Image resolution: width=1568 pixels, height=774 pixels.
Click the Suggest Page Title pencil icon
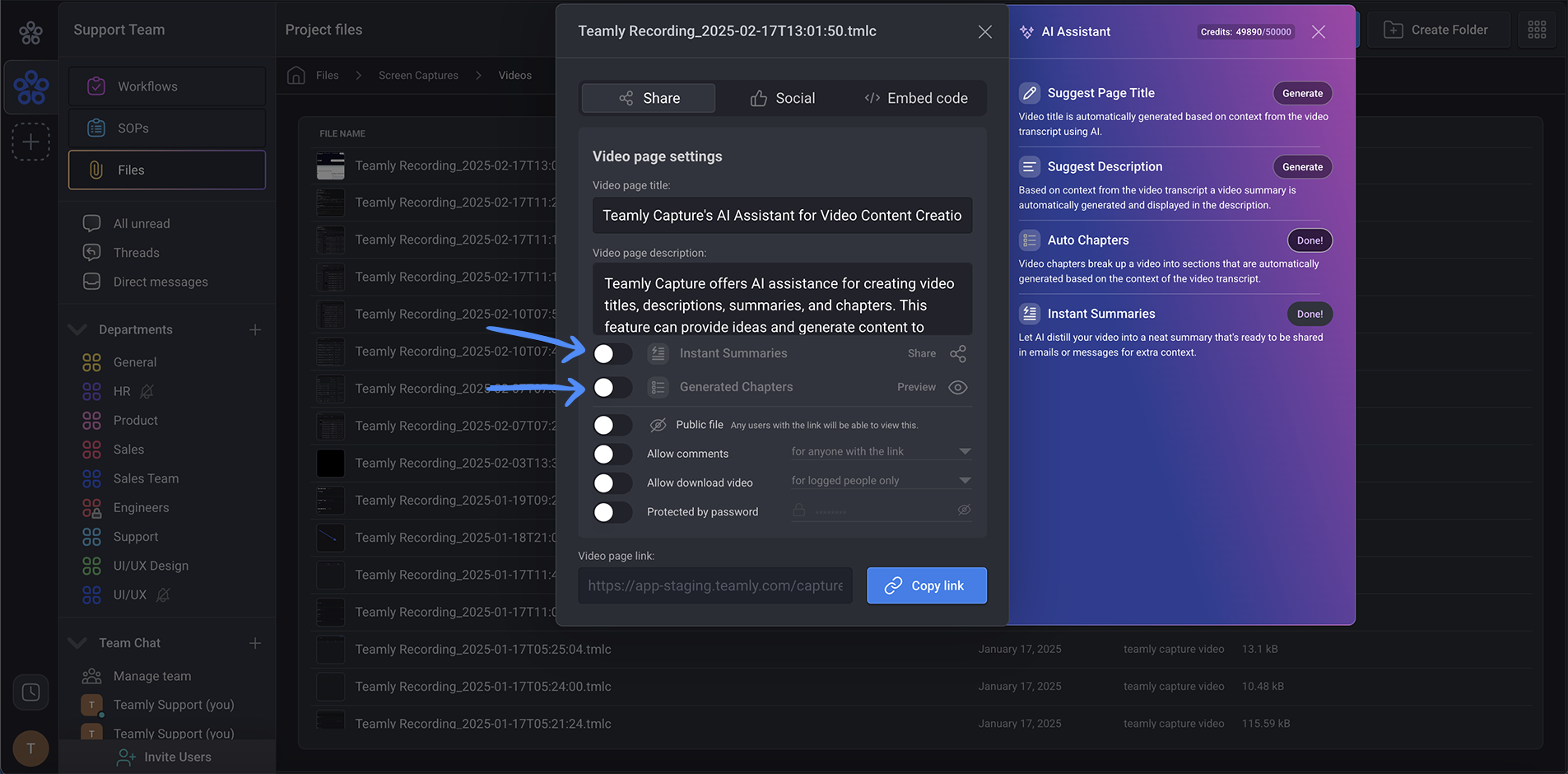coord(1030,93)
